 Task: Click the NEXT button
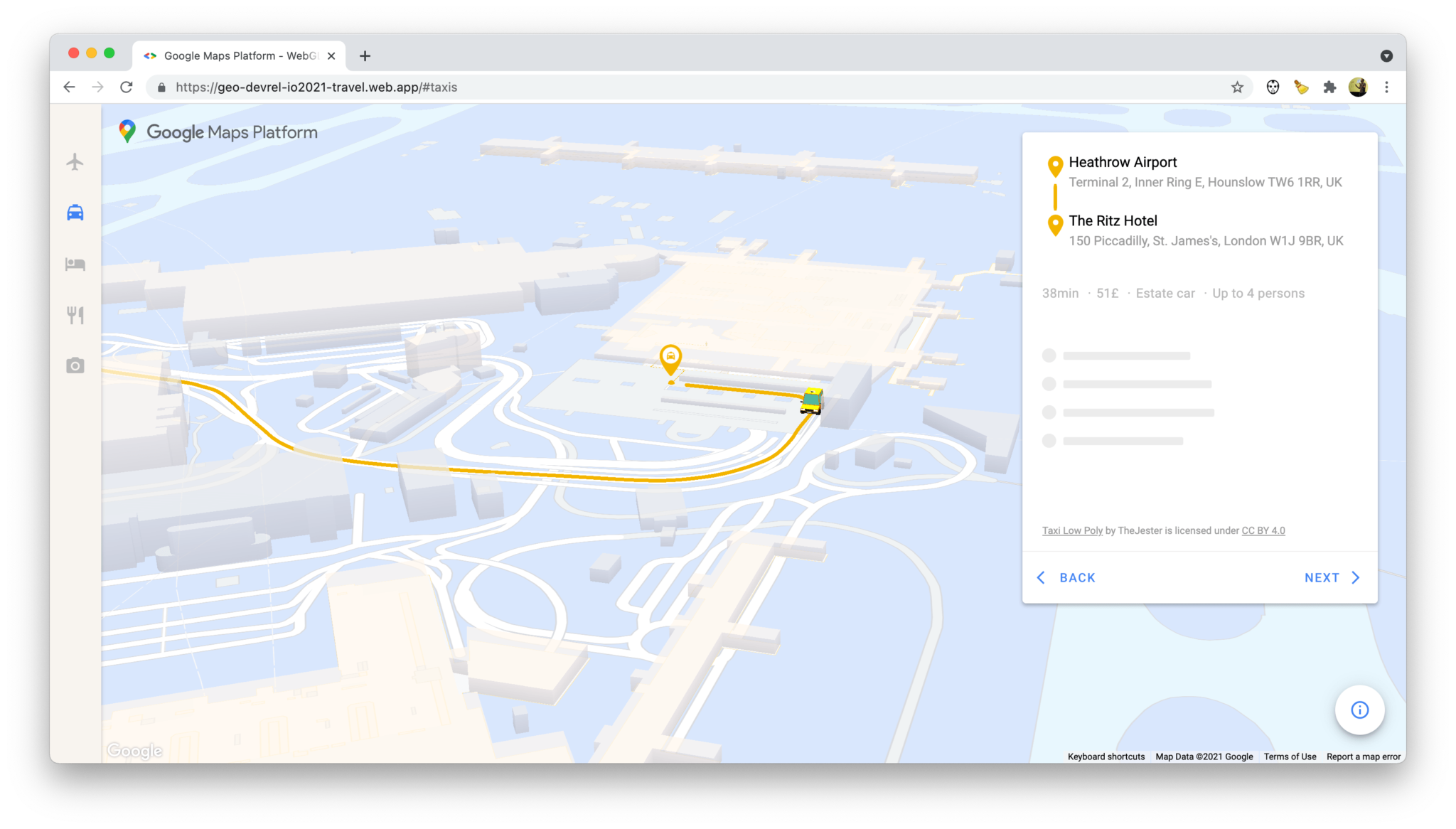tap(1332, 577)
